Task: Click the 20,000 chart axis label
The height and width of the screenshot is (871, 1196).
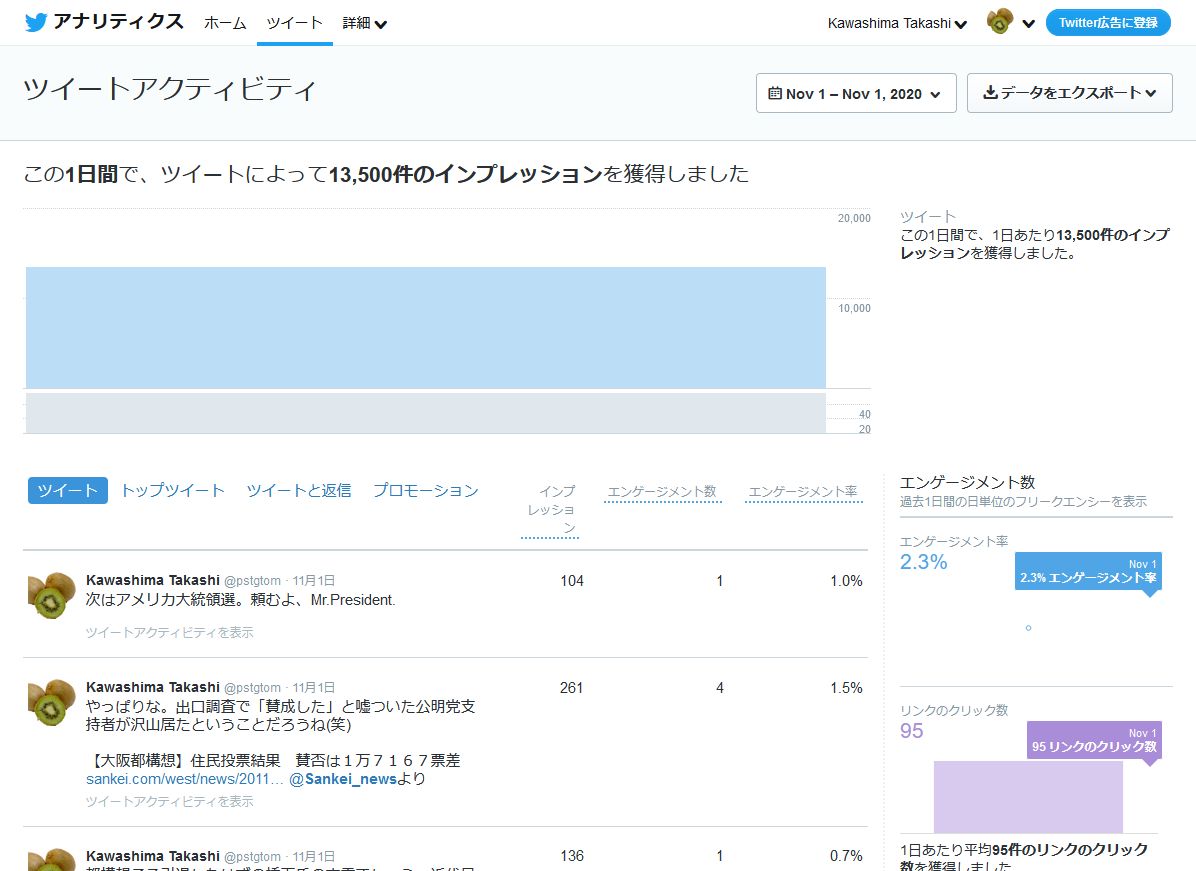Action: point(854,218)
